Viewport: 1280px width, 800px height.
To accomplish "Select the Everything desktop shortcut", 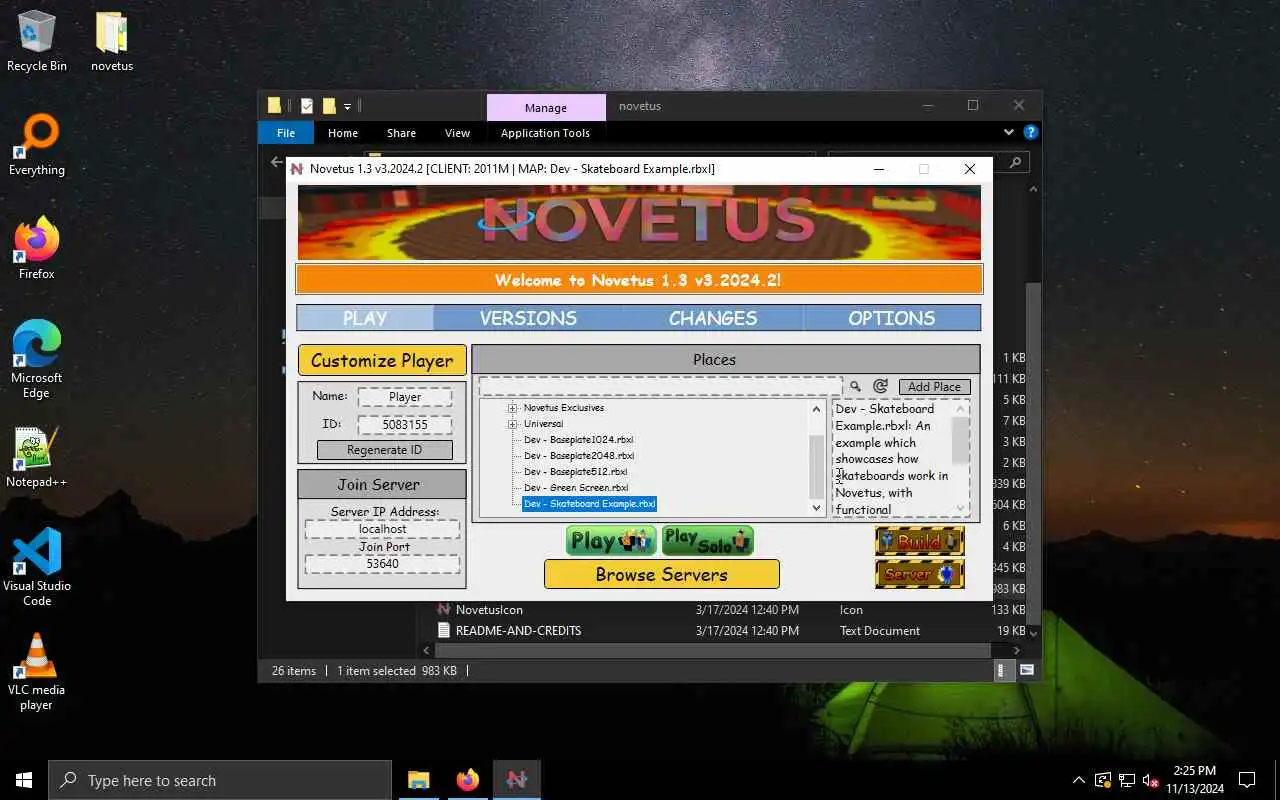I will (x=37, y=146).
